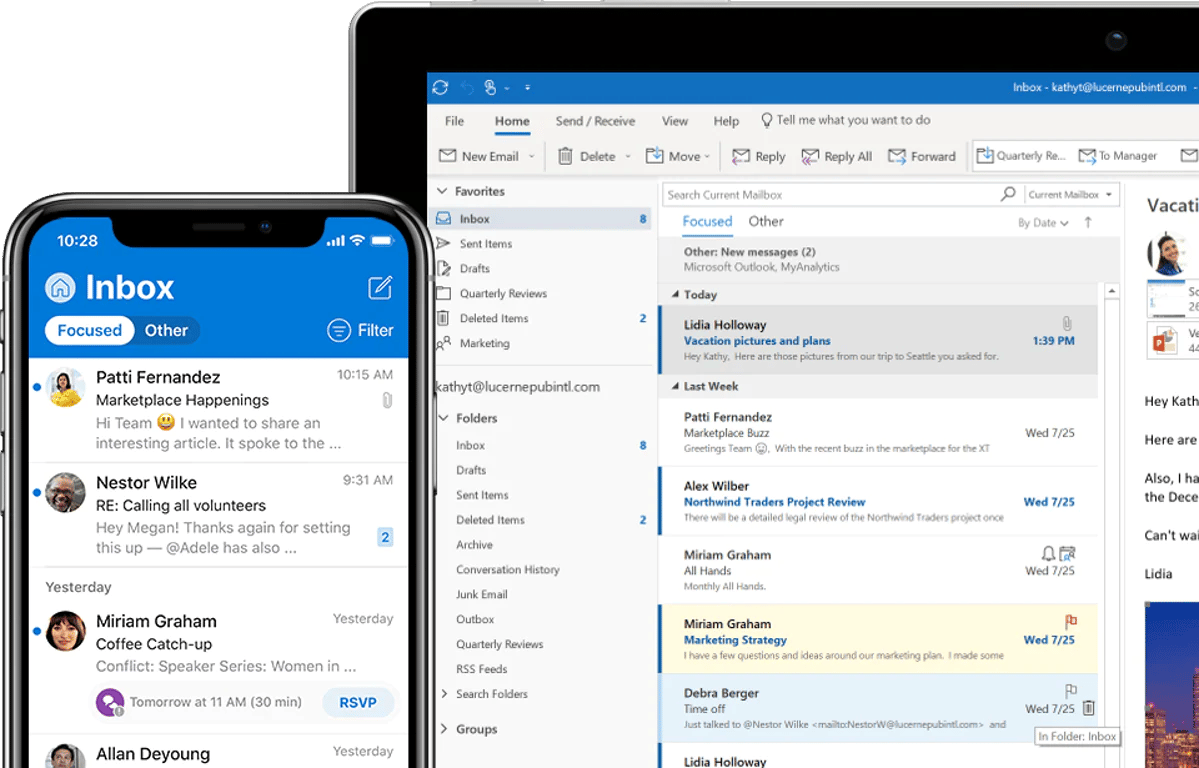
Task: Click the To Manager quick step
Action: 1117,155
